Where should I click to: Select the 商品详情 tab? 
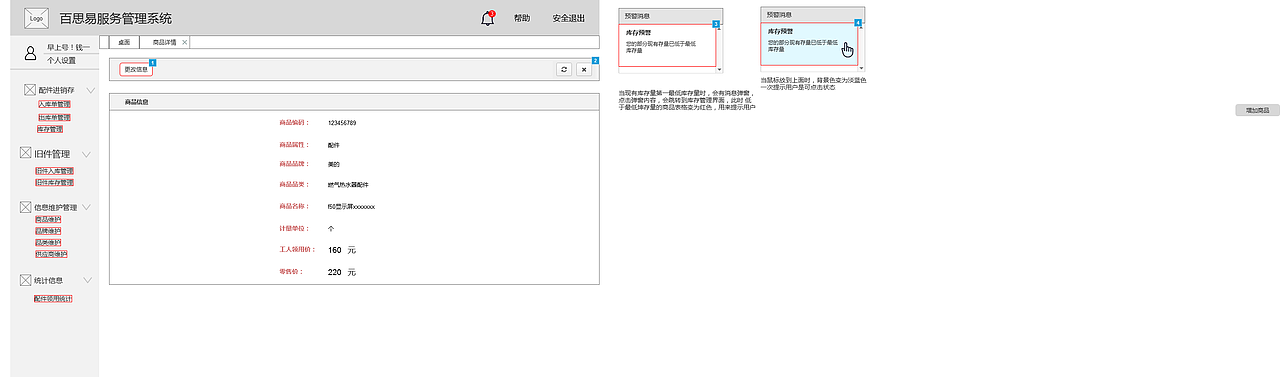(x=164, y=42)
